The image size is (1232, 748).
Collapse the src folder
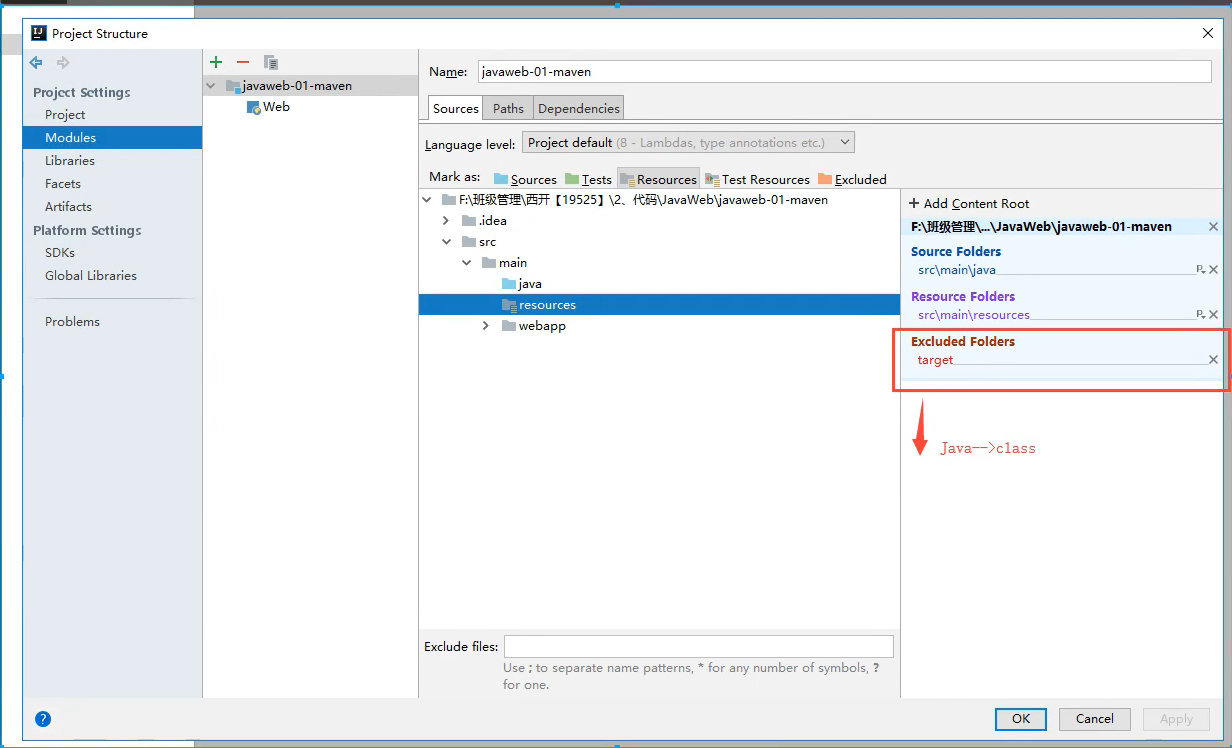point(447,242)
